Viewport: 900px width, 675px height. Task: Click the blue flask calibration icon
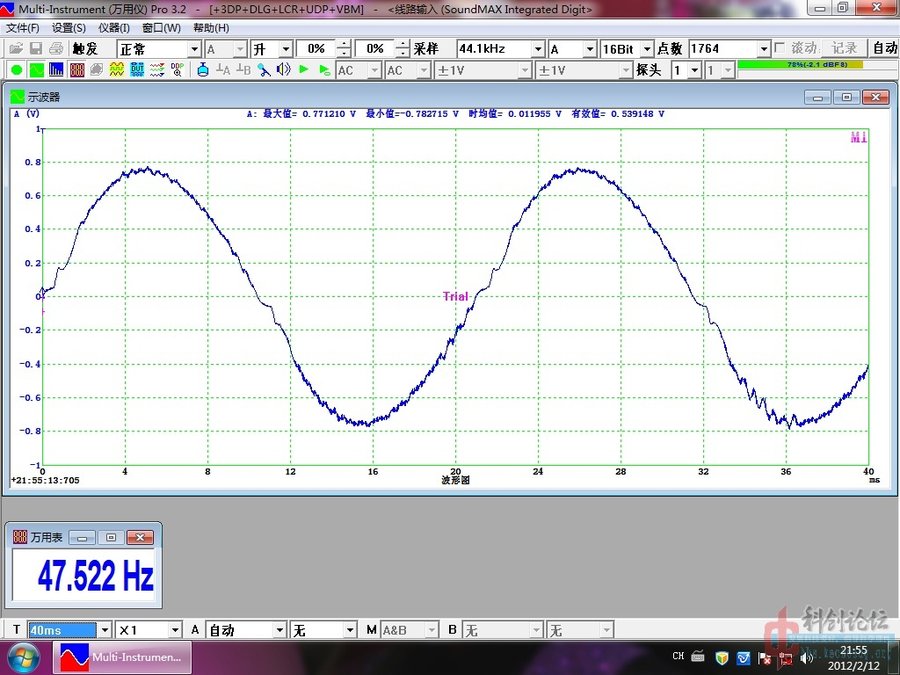(202, 70)
